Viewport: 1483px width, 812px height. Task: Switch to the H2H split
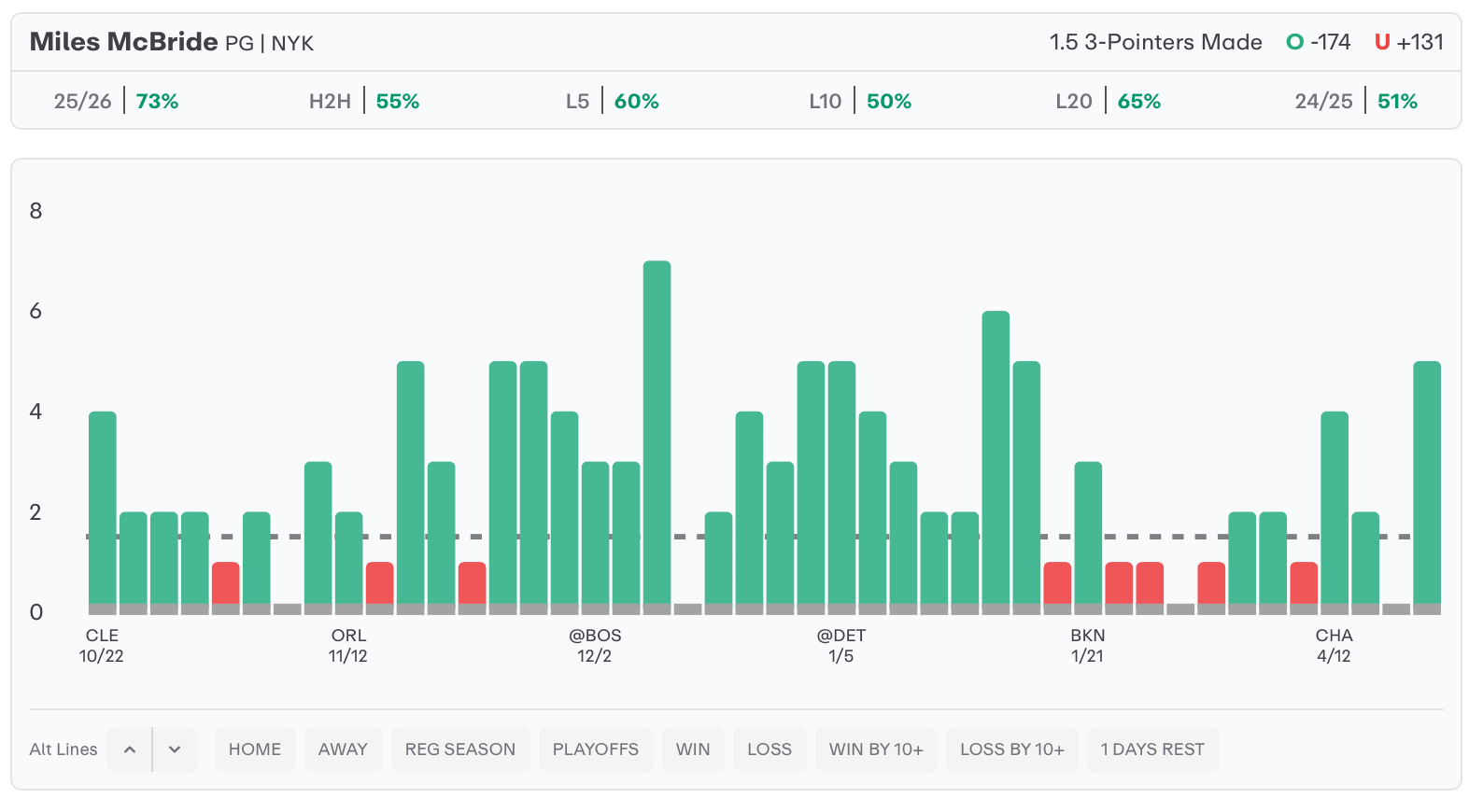coord(364,101)
